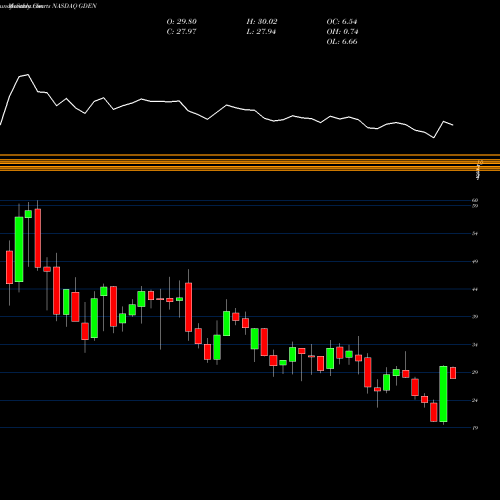Click the 34 price axis label
The image size is (500, 500).
point(475,345)
